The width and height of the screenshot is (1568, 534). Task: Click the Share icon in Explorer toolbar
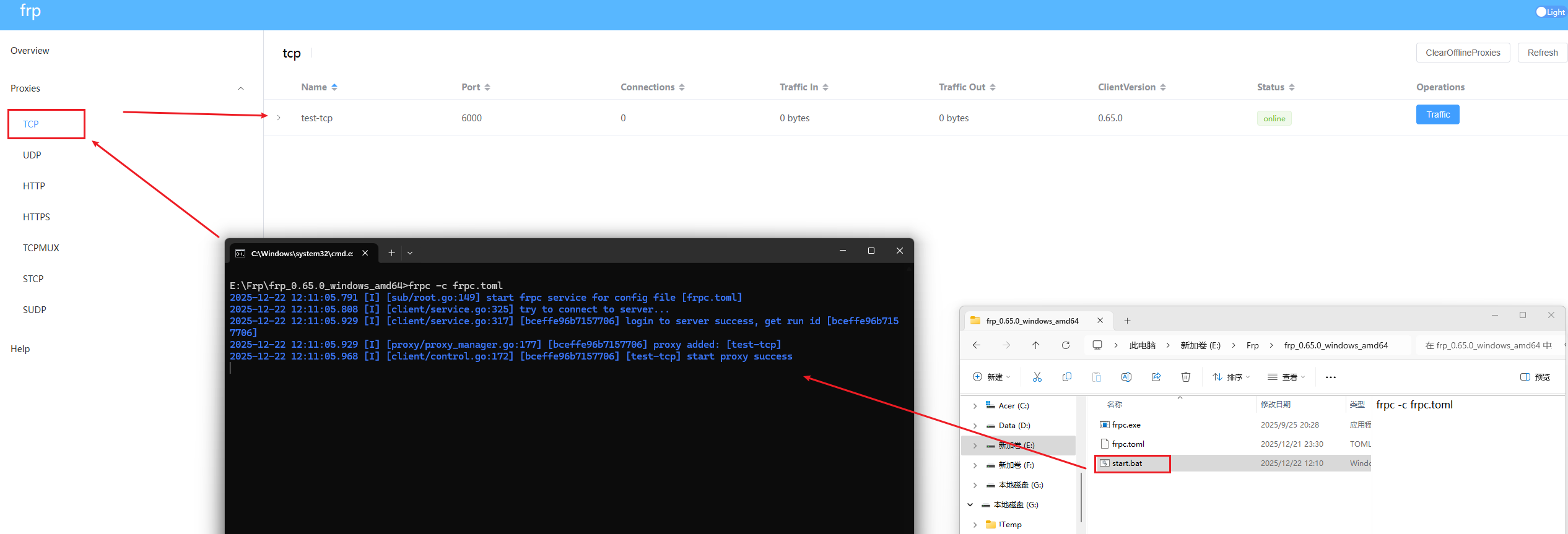1156,377
